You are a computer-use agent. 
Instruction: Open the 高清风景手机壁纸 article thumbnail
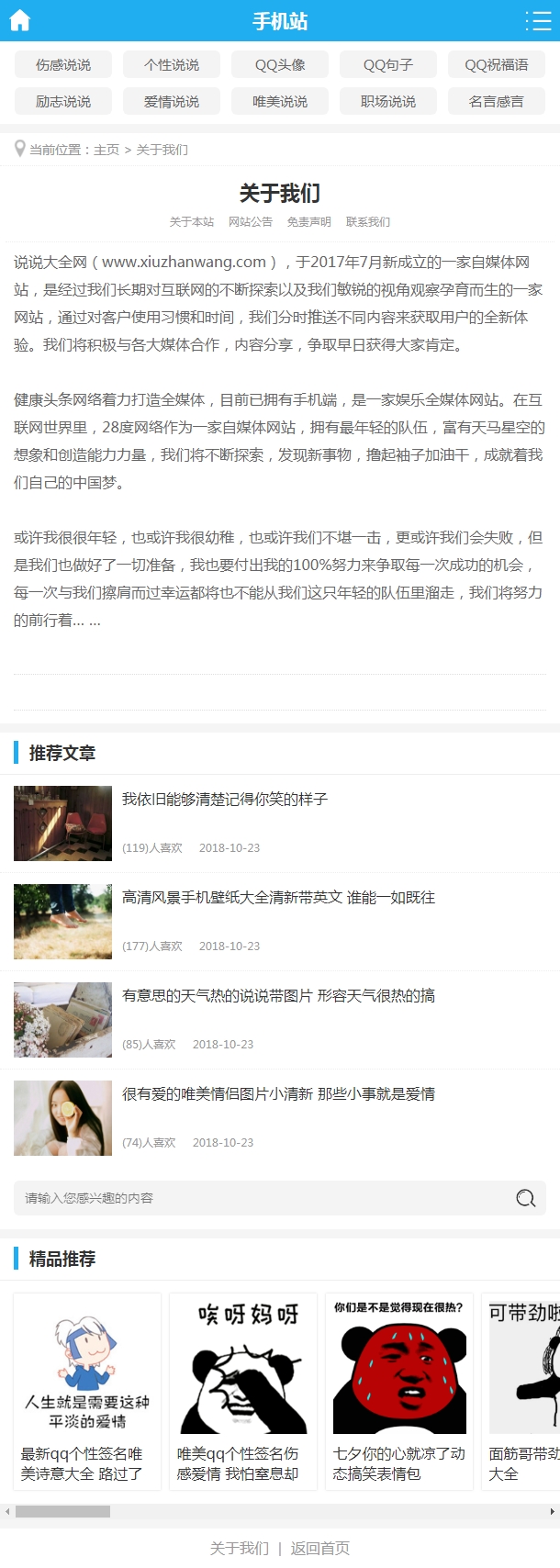[63, 922]
